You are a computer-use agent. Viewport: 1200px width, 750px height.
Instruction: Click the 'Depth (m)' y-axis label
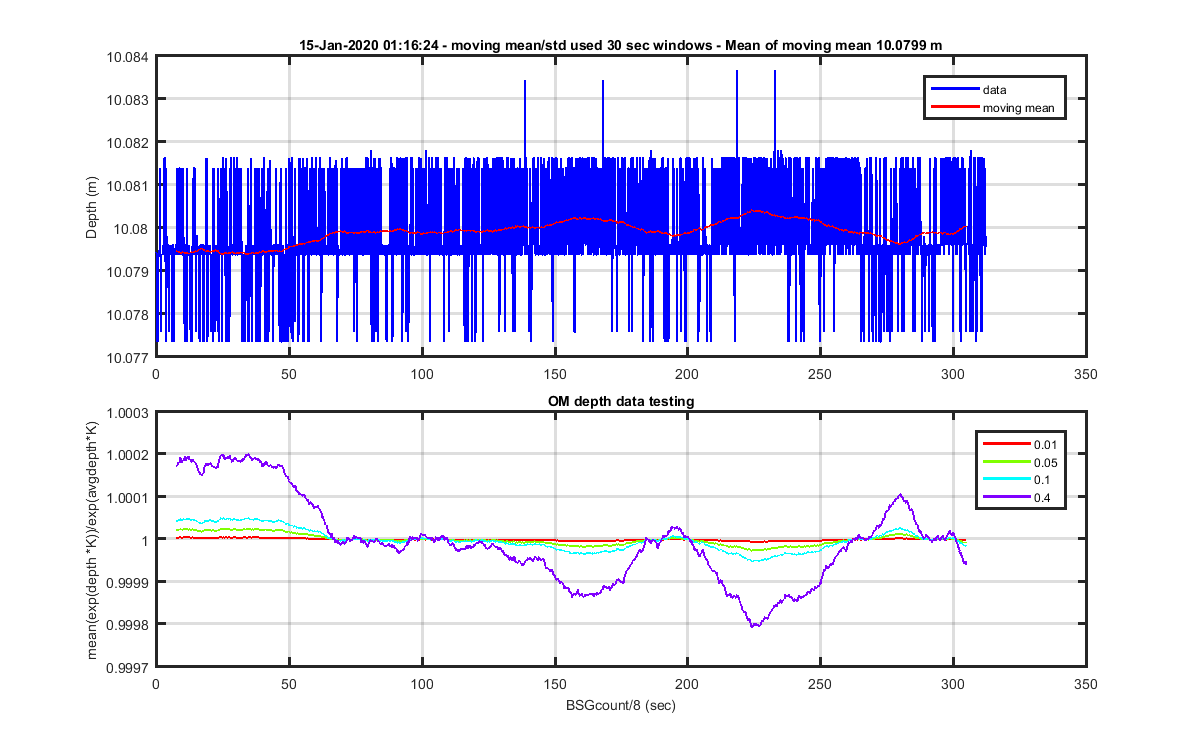[x=92, y=206]
